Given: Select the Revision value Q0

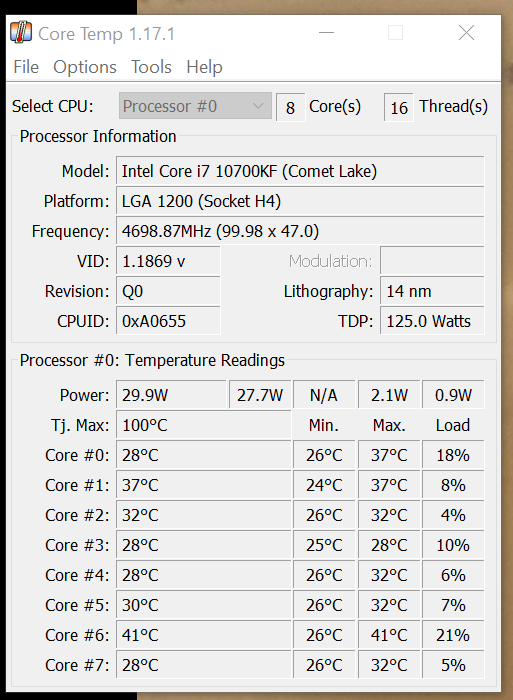Looking at the screenshot, I should click(168, 291).
